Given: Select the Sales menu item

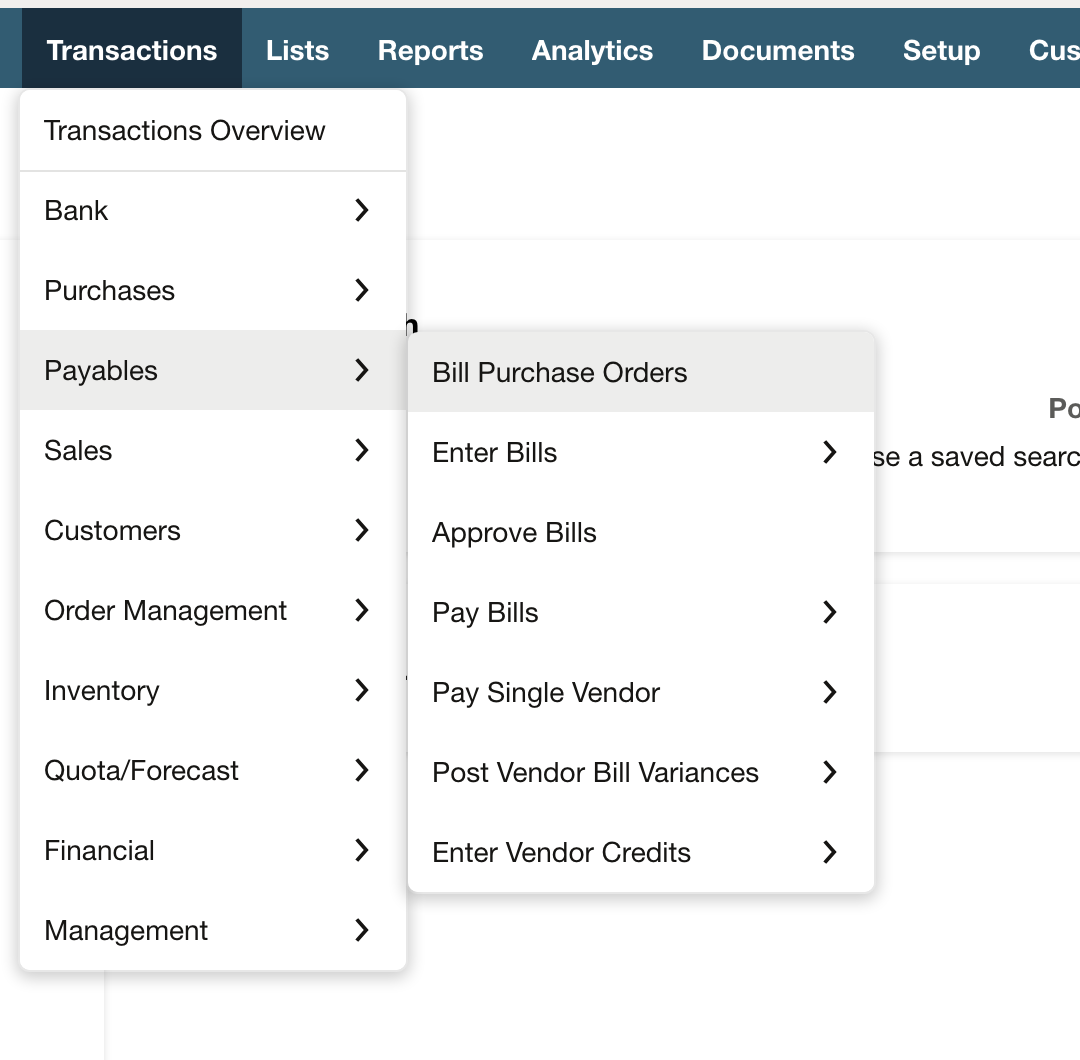Looking at the screenshot, I should 213,450.
